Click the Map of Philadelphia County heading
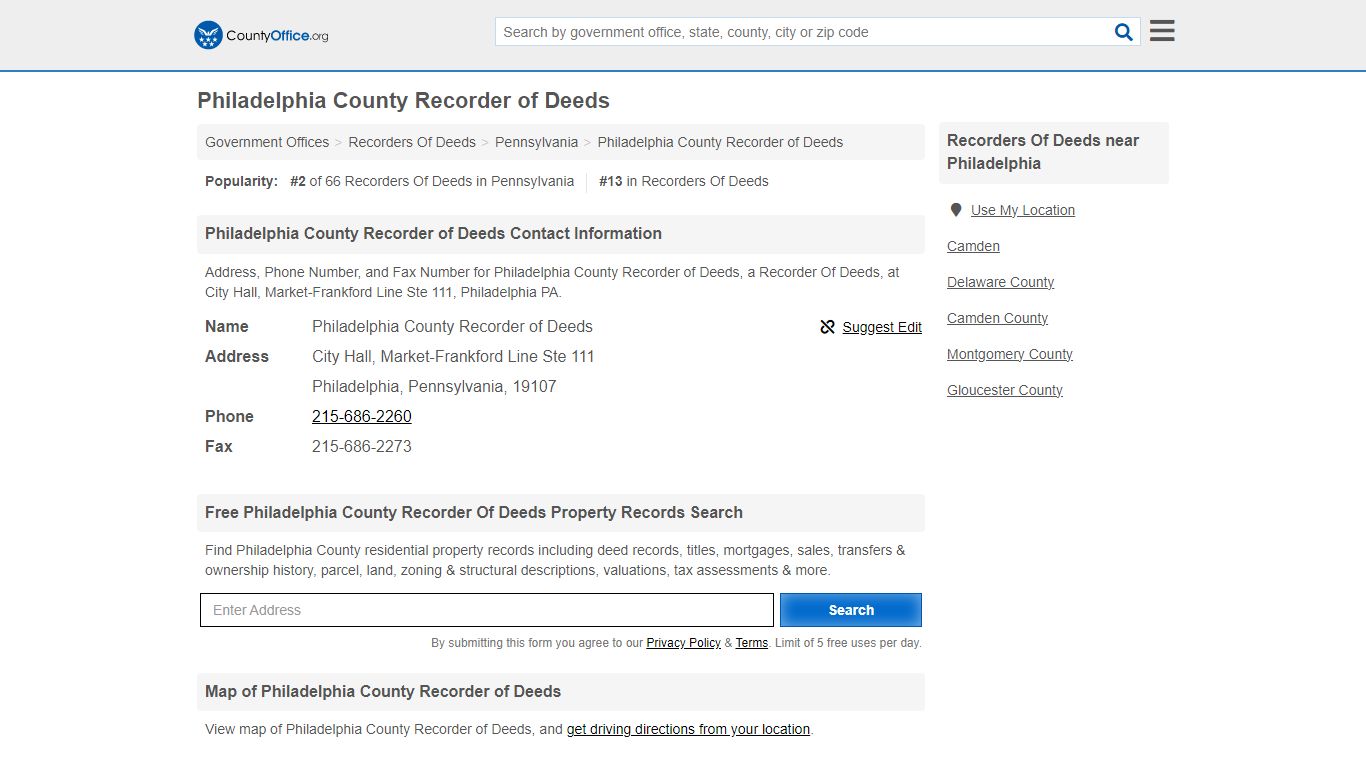Screen dimensions: 1366x768 click(383, 691)
